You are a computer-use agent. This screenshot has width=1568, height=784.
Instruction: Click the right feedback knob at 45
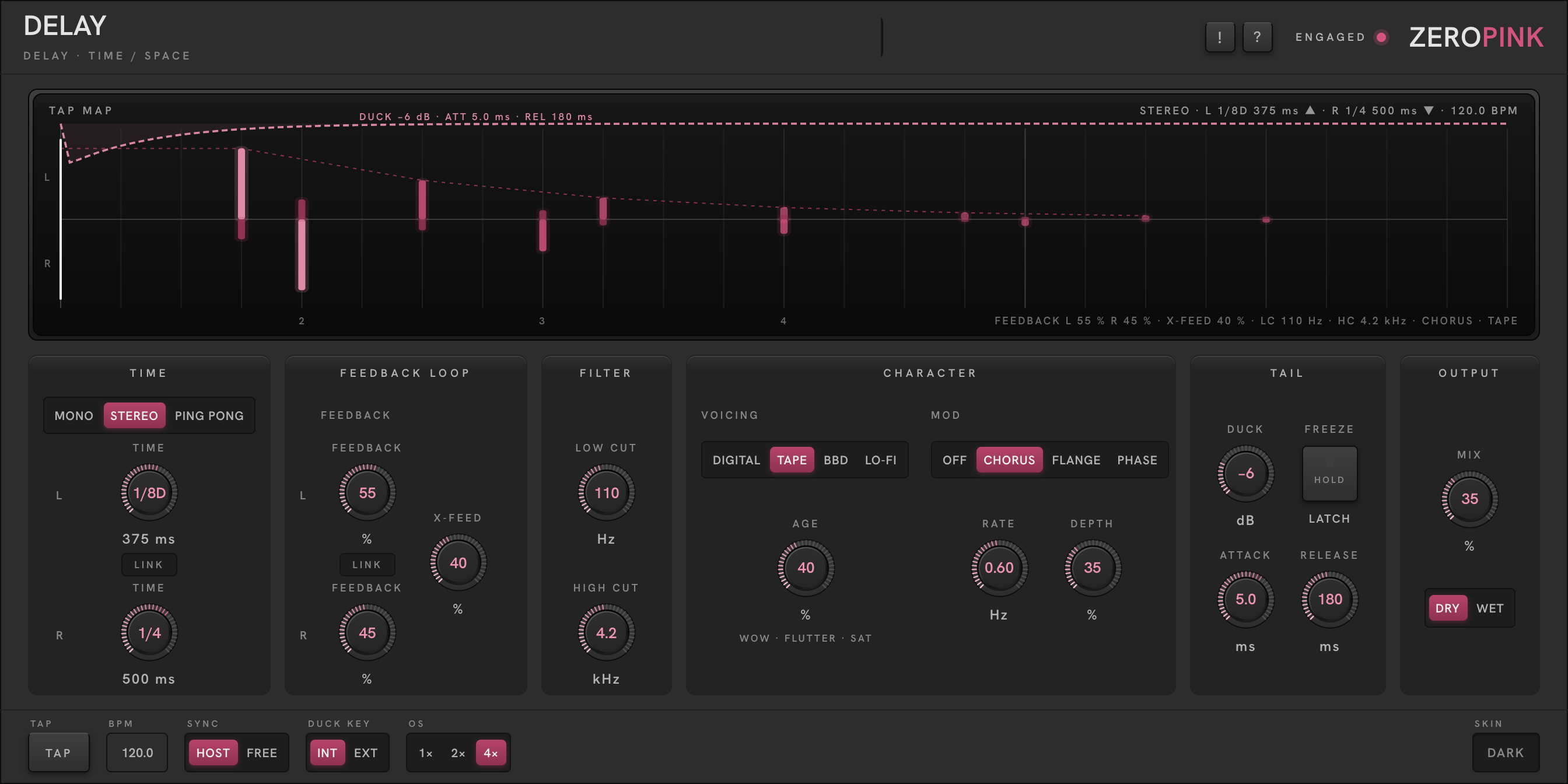click(367, 632)
